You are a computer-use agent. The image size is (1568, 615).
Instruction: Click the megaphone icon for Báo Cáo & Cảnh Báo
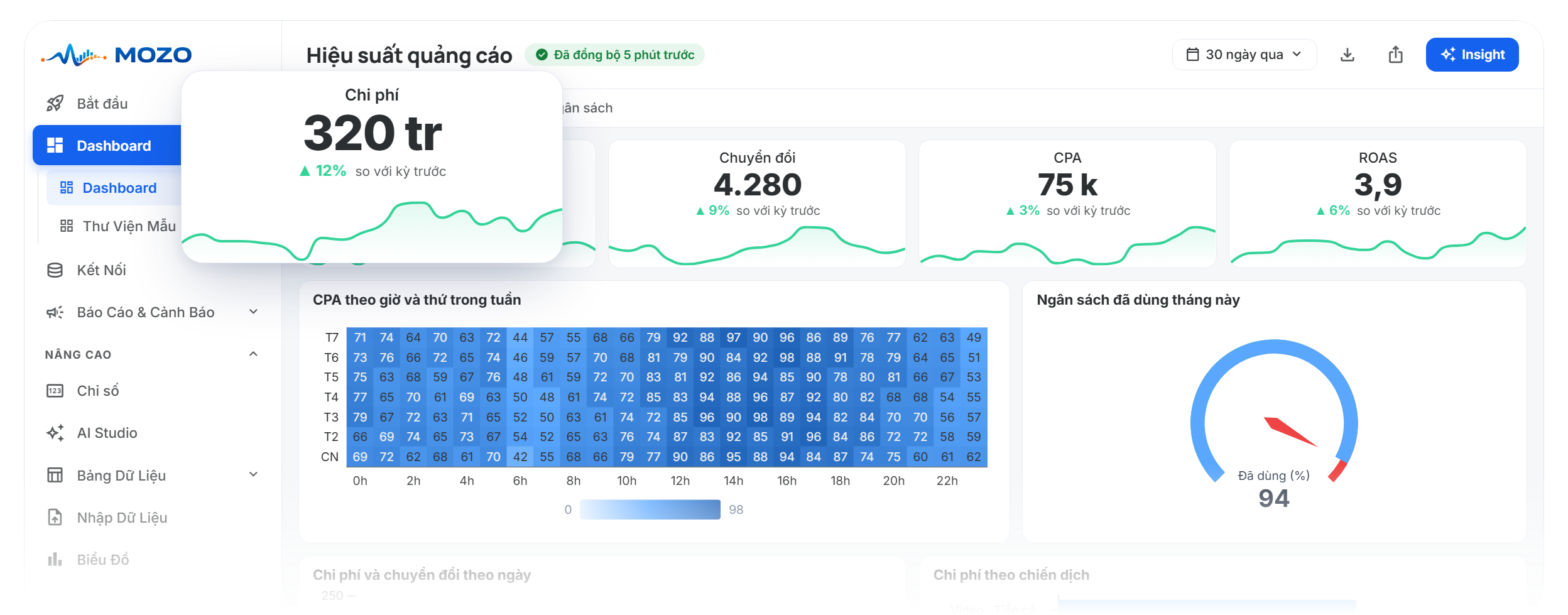point(55,312)
